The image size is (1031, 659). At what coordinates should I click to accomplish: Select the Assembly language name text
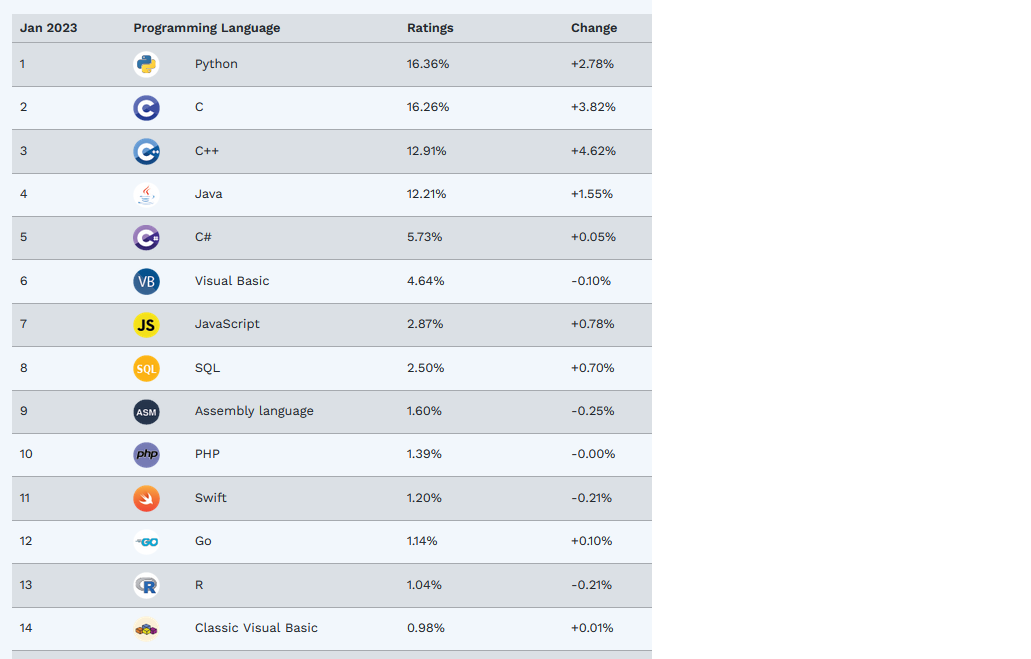point(254,411)
